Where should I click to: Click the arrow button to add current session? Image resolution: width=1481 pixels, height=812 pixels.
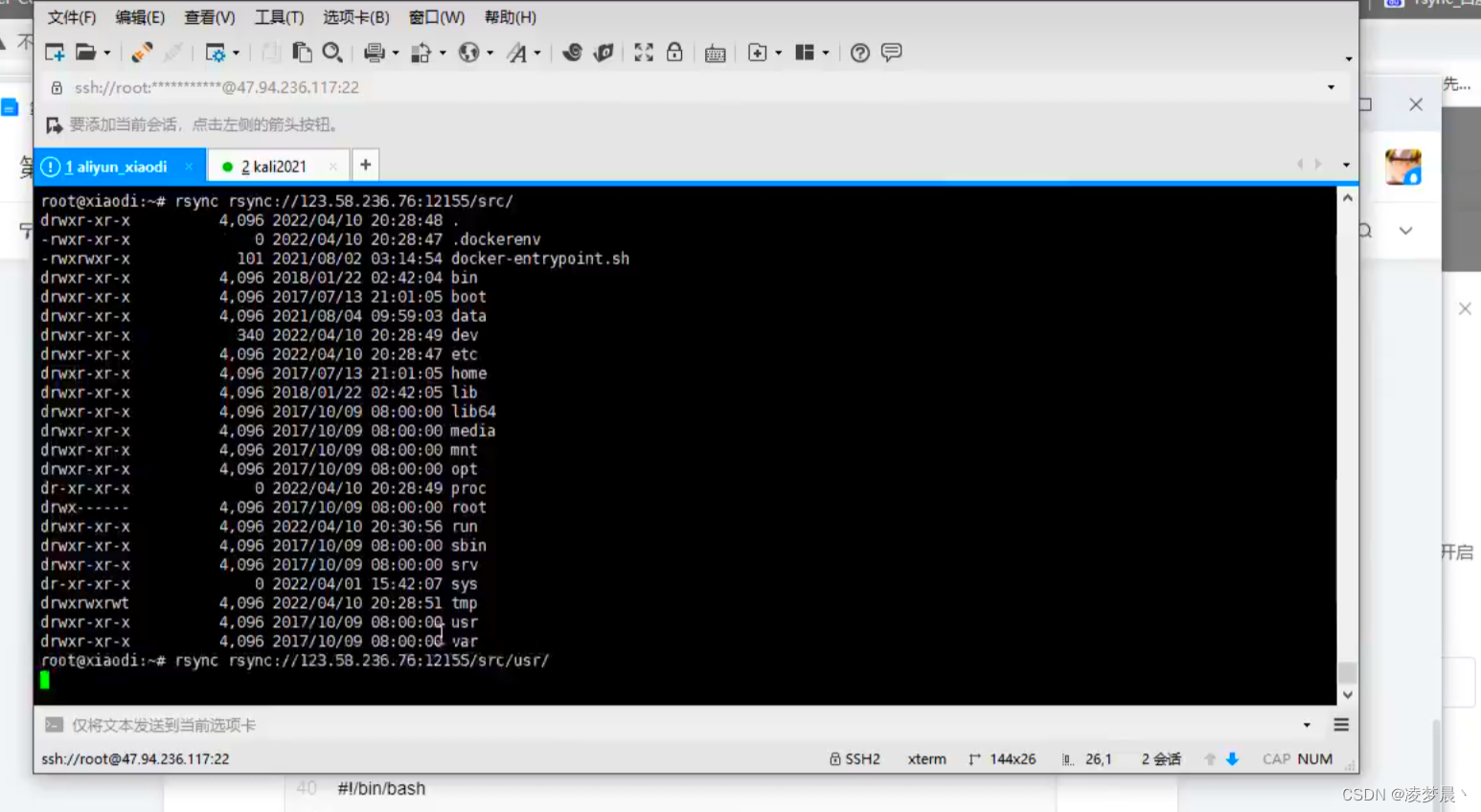point(55,125)
